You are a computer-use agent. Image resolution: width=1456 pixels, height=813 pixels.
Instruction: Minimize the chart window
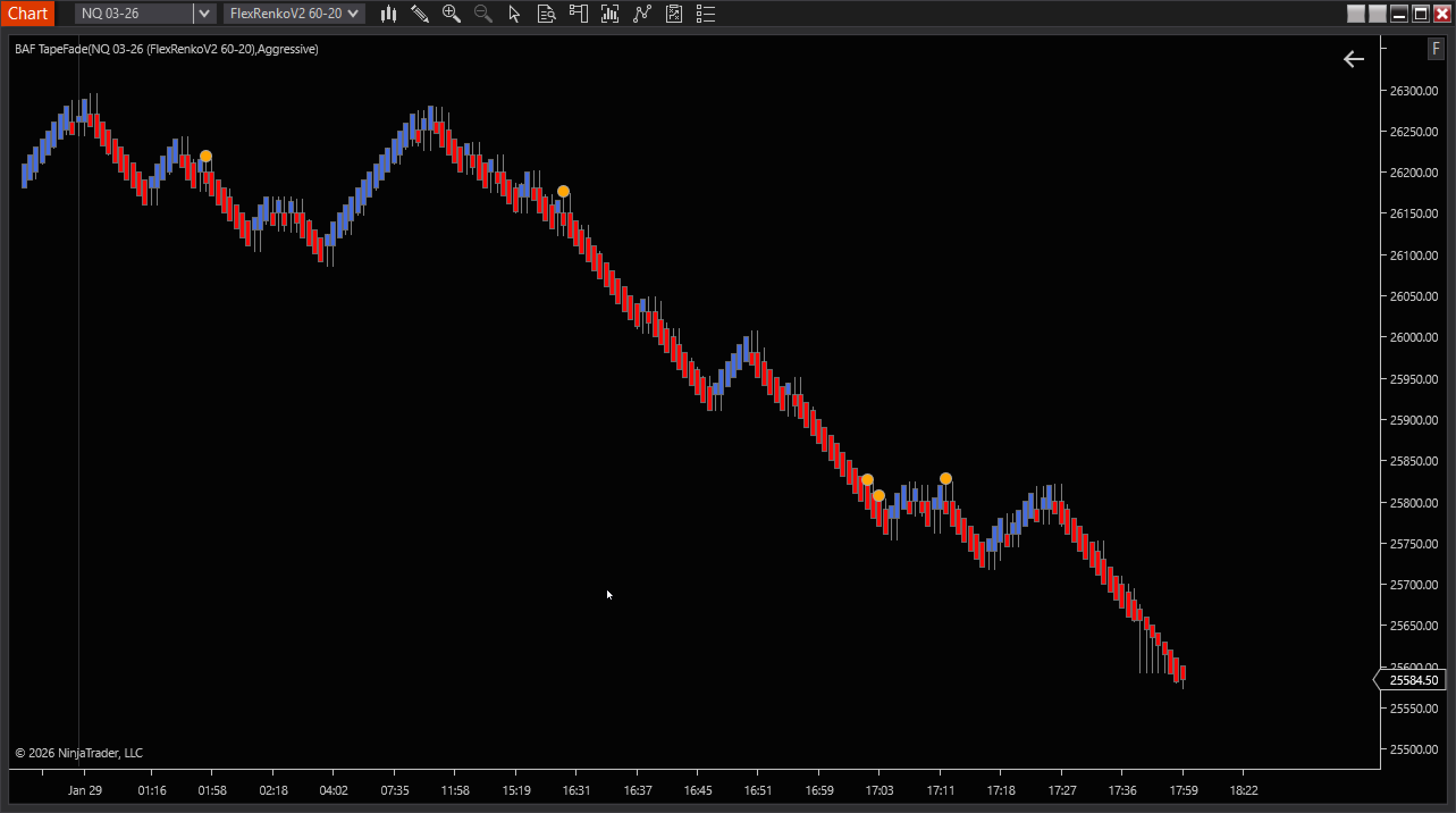point(1399,14)
